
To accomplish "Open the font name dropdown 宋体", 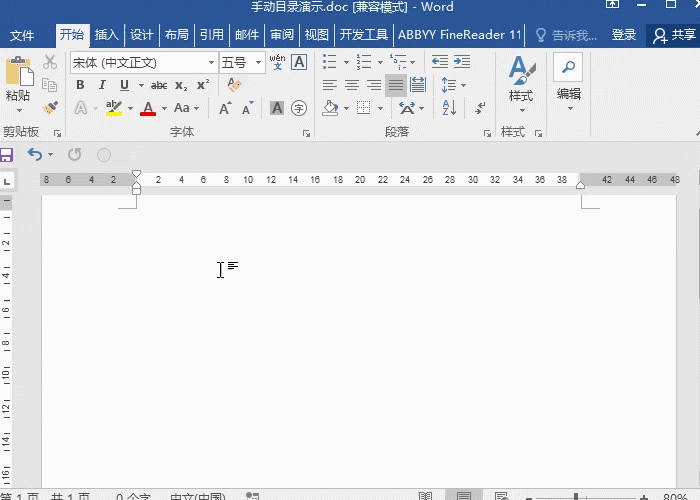I will (211, 62).
